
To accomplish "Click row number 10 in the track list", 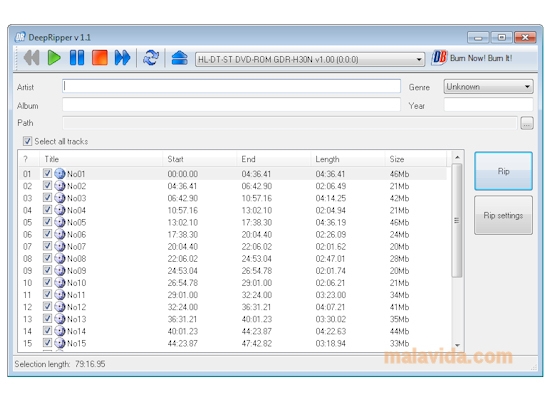I will click(x=27, y=283).
